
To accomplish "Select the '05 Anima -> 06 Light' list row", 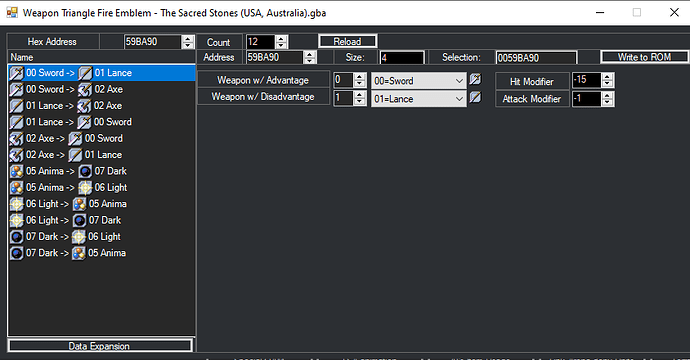I will 101,188.
